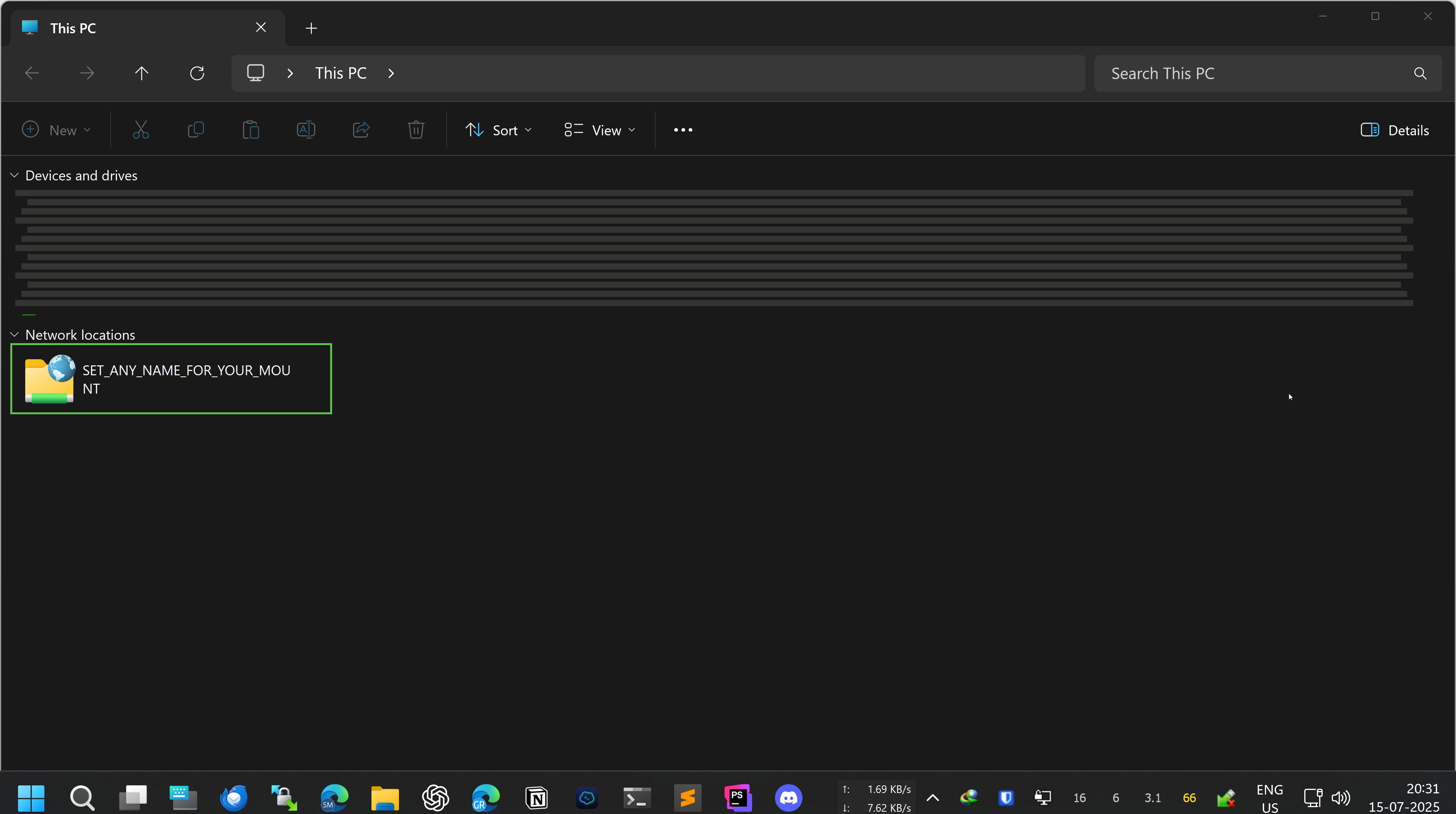
Task: Click the Rename icon
Action: (306, 130)
